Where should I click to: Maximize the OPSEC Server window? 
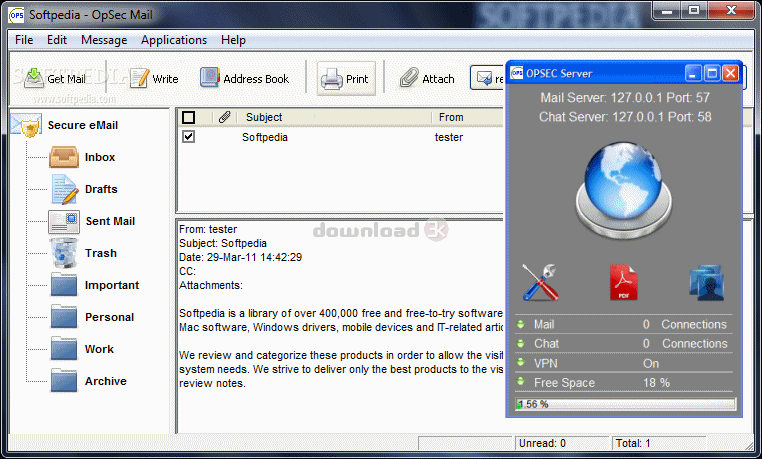click(x=712, y=73)
